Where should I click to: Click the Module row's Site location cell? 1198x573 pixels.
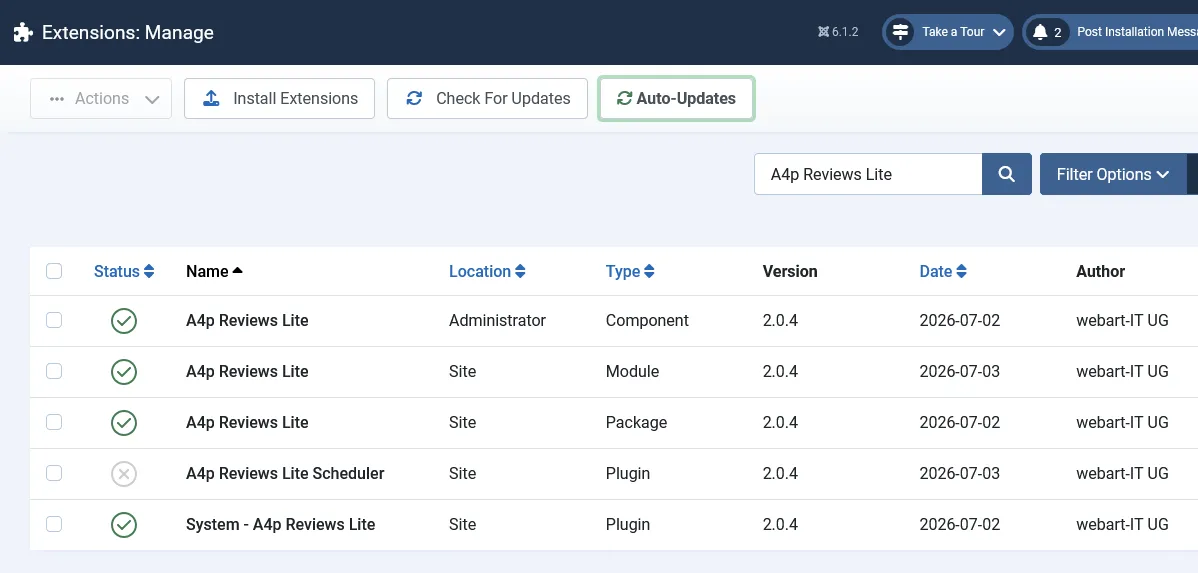click(x=462, y=372)
